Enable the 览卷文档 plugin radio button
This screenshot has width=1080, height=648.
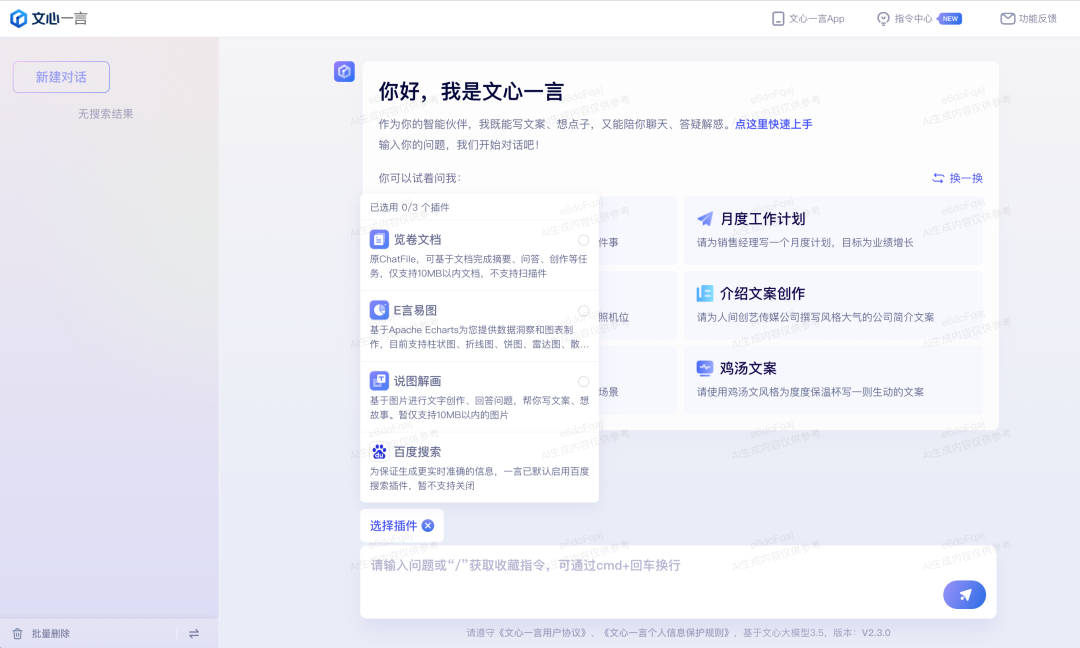(583, 240)
